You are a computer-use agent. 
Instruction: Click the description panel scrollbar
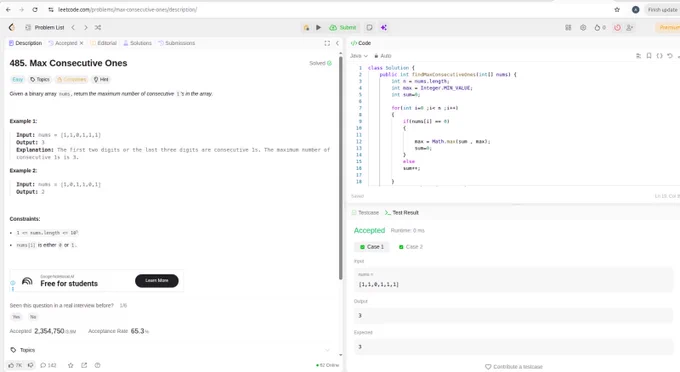point(340,168)
